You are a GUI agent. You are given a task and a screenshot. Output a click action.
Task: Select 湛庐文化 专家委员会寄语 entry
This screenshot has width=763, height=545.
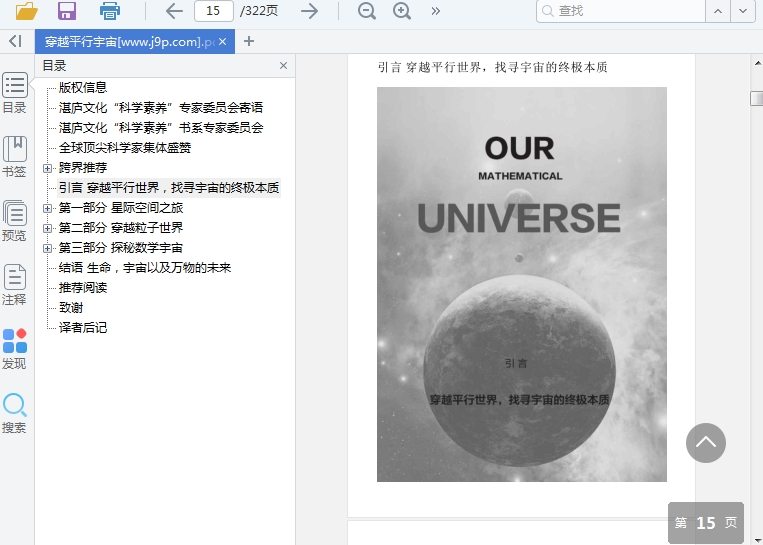click(161, 108)
